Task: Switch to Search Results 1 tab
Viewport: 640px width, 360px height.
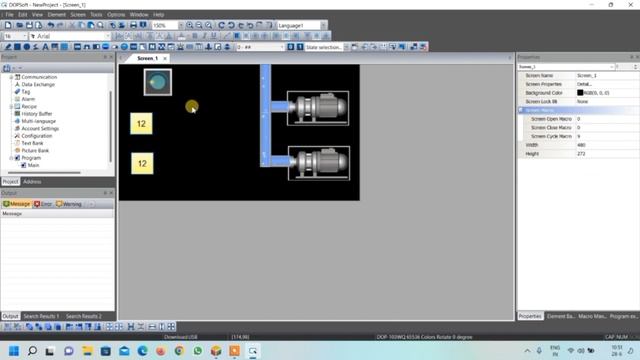Action: (41, 316)
